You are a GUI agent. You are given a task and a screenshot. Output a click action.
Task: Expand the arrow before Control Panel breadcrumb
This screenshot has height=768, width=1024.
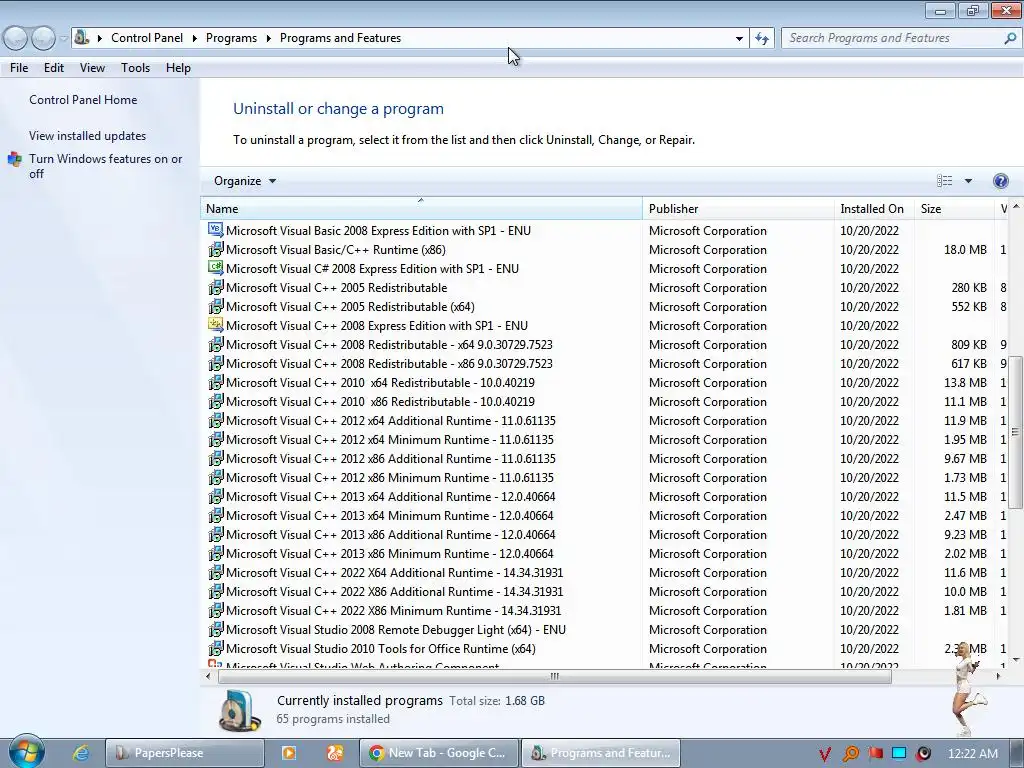(100, 38)
